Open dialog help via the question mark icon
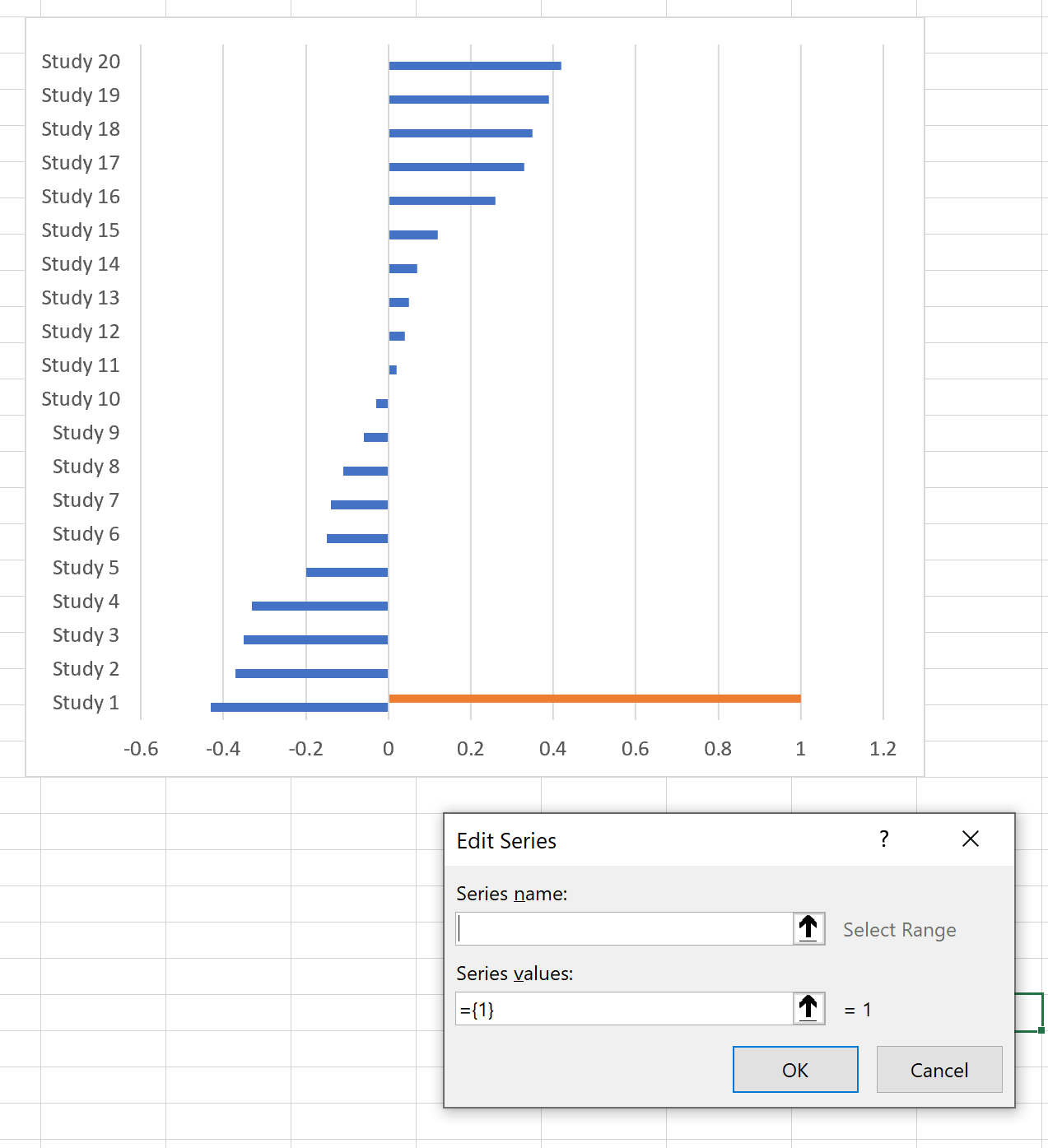1048x1148 pixels. coord(884,839)
